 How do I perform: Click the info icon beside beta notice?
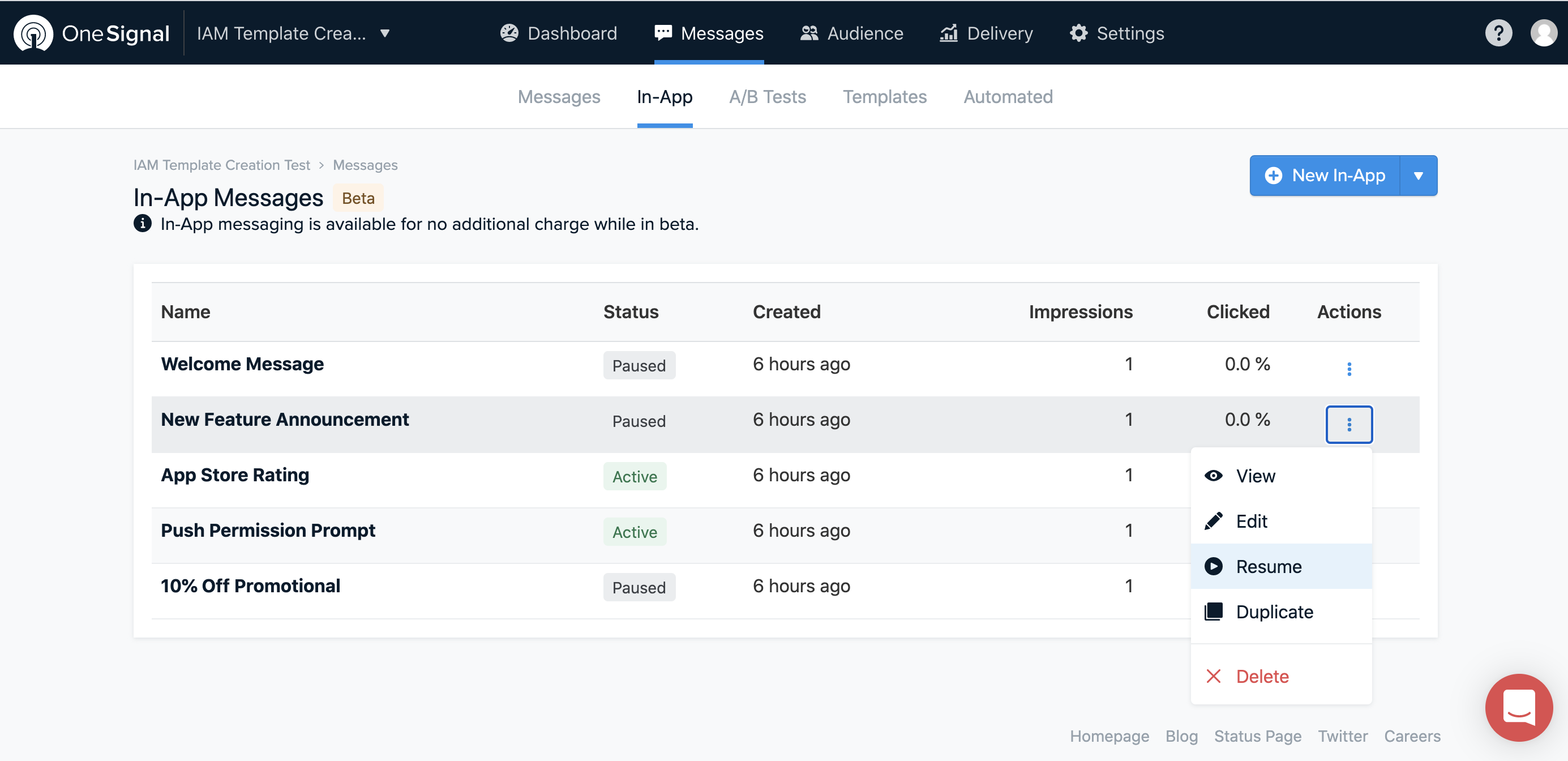[143, 224]
